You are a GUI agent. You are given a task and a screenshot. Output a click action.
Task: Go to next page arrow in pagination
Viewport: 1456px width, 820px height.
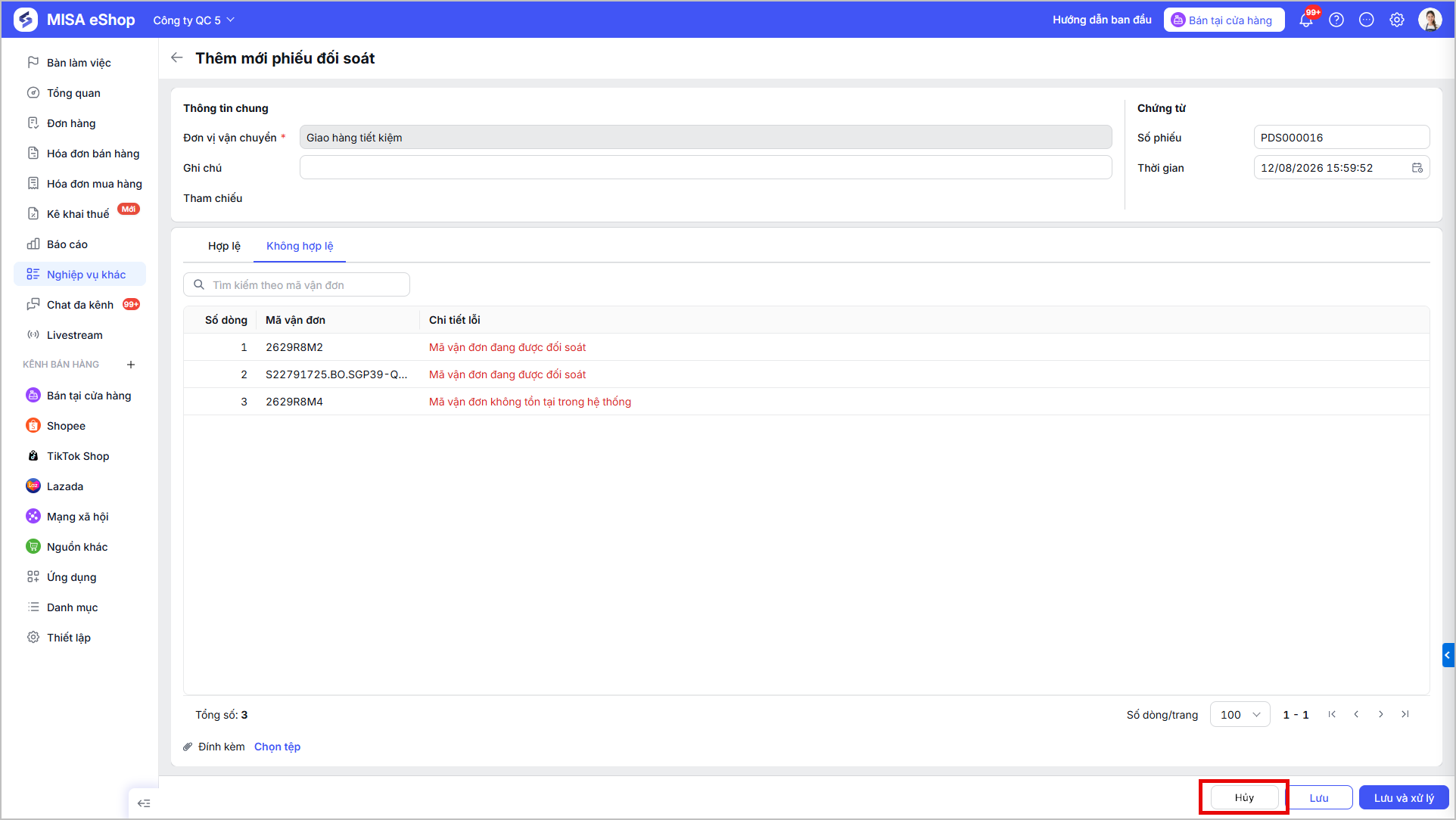click(1381, 714)
